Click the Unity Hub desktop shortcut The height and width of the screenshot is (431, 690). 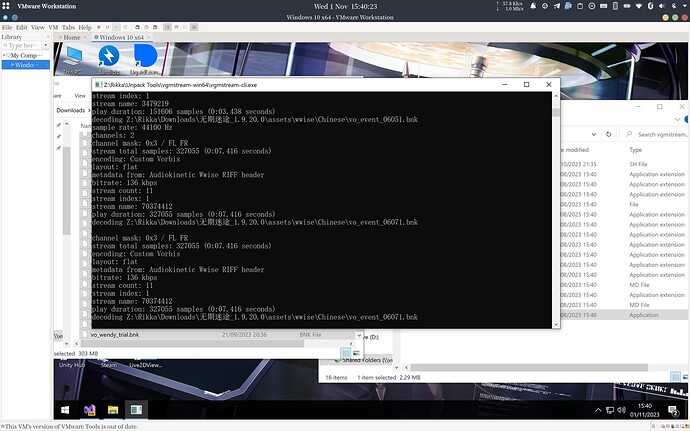pos(72,365)
